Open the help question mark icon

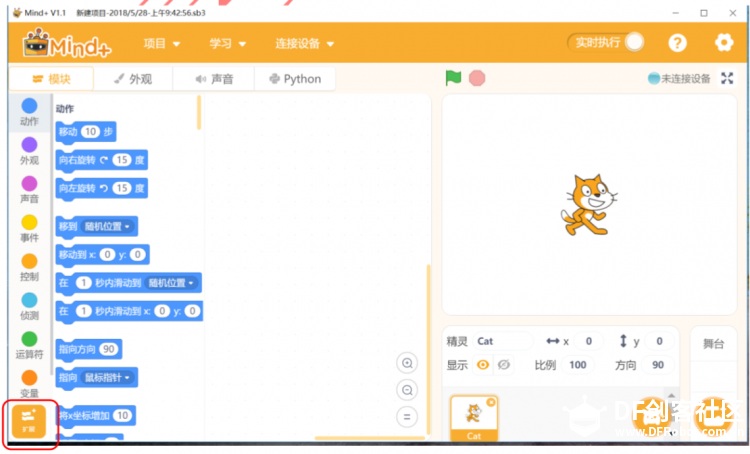point(677,43)
